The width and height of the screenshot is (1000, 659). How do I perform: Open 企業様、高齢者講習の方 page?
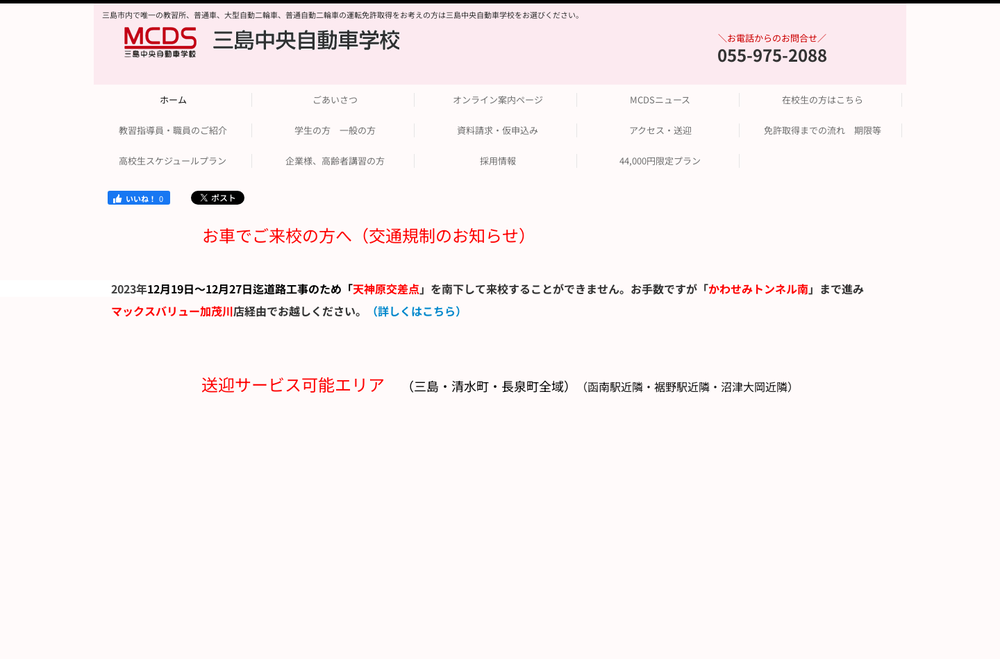(x=335, y=161)
